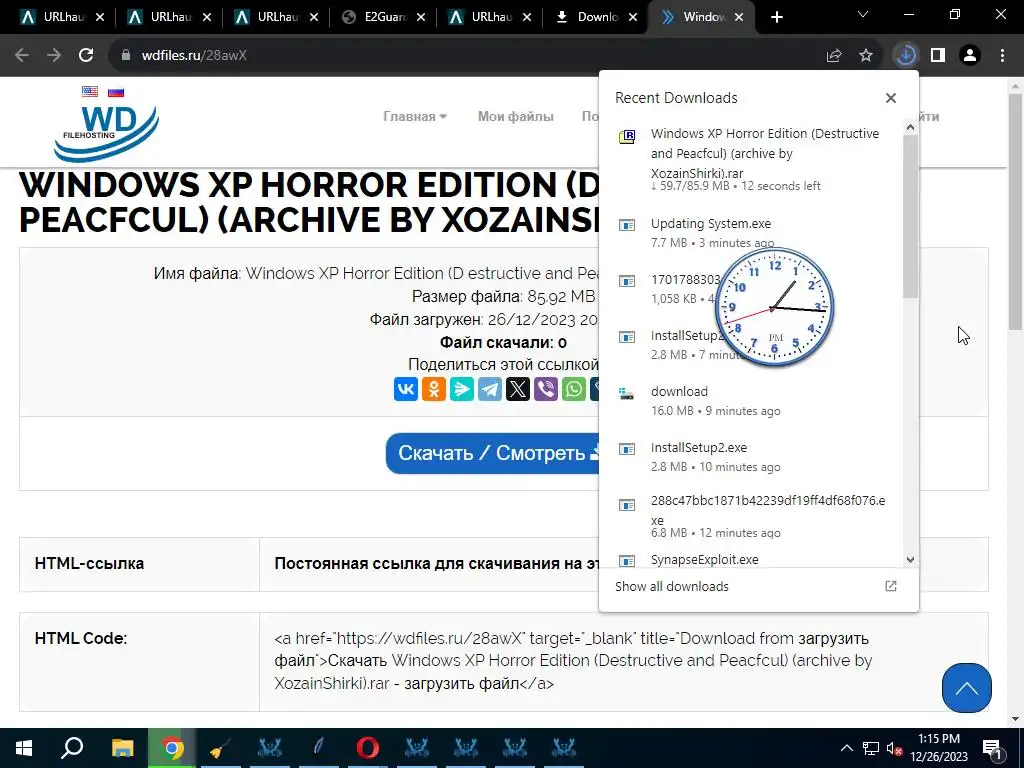The image size is (1024, 768).
Task: Click the 288c47bbc1871b42239df19ff4df68f076.exe entry
Action: pos(752,516)
